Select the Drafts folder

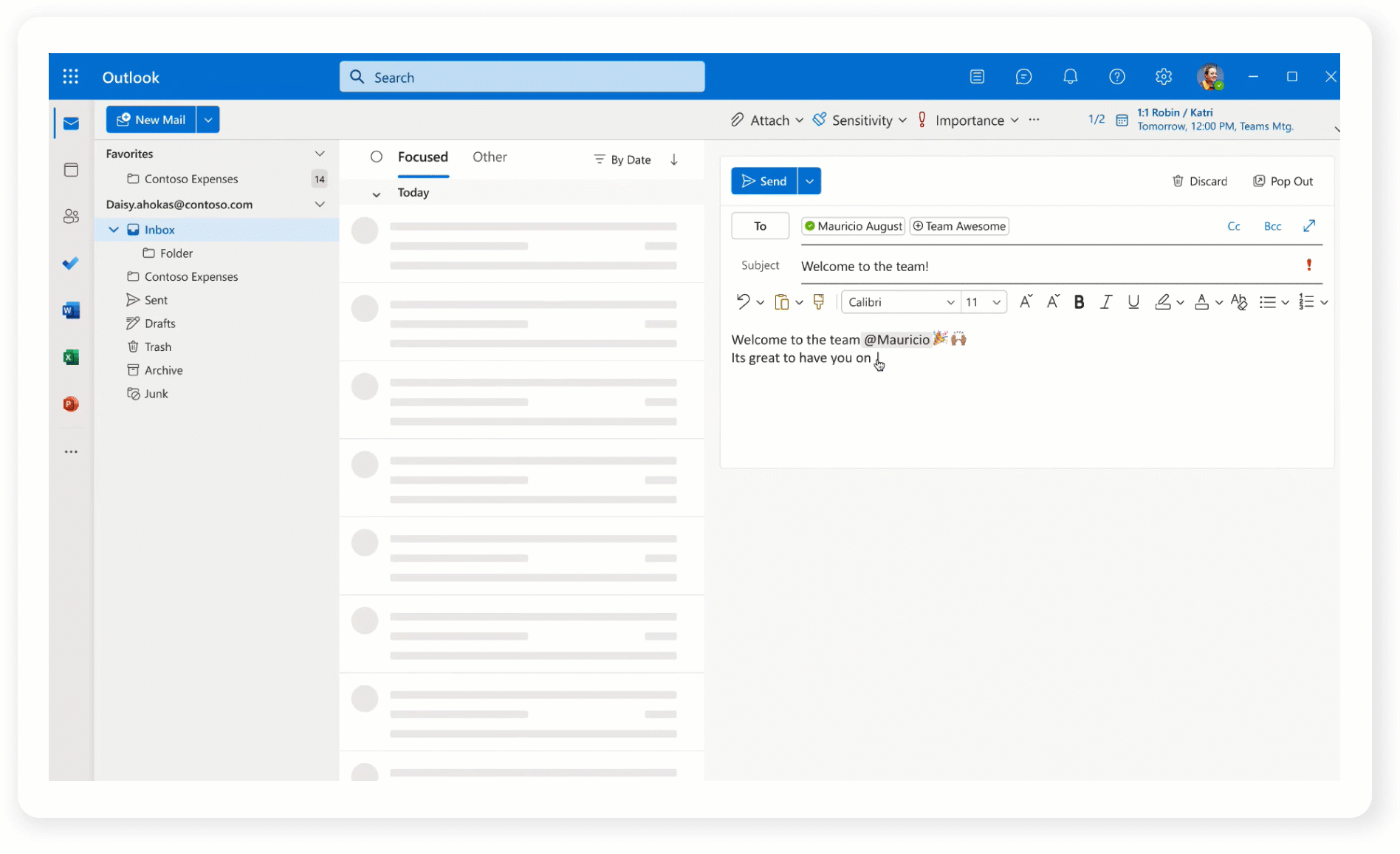159,324
